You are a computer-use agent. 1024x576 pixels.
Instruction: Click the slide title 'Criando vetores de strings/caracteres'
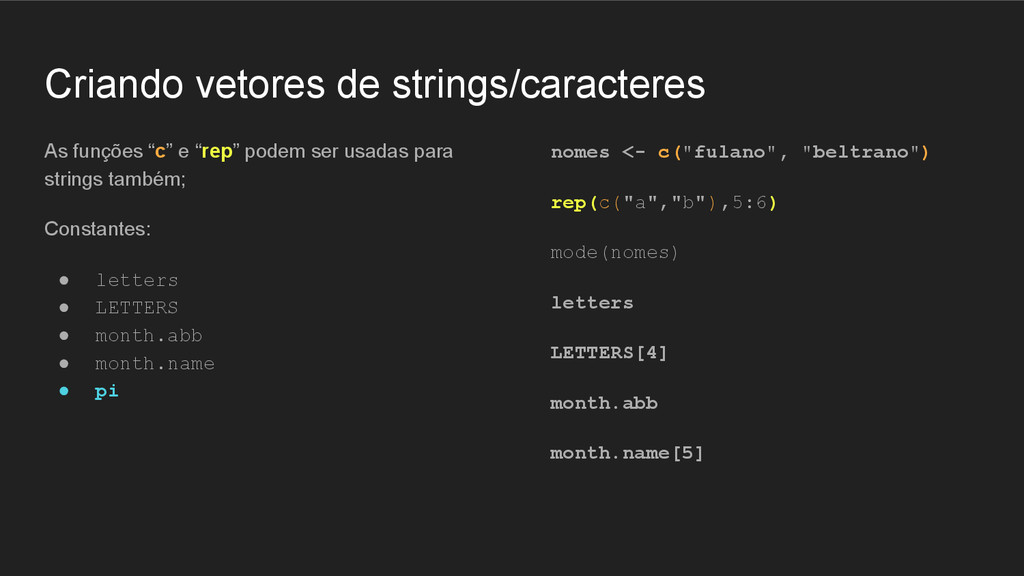pyautogui.click(x=375, y=85)
